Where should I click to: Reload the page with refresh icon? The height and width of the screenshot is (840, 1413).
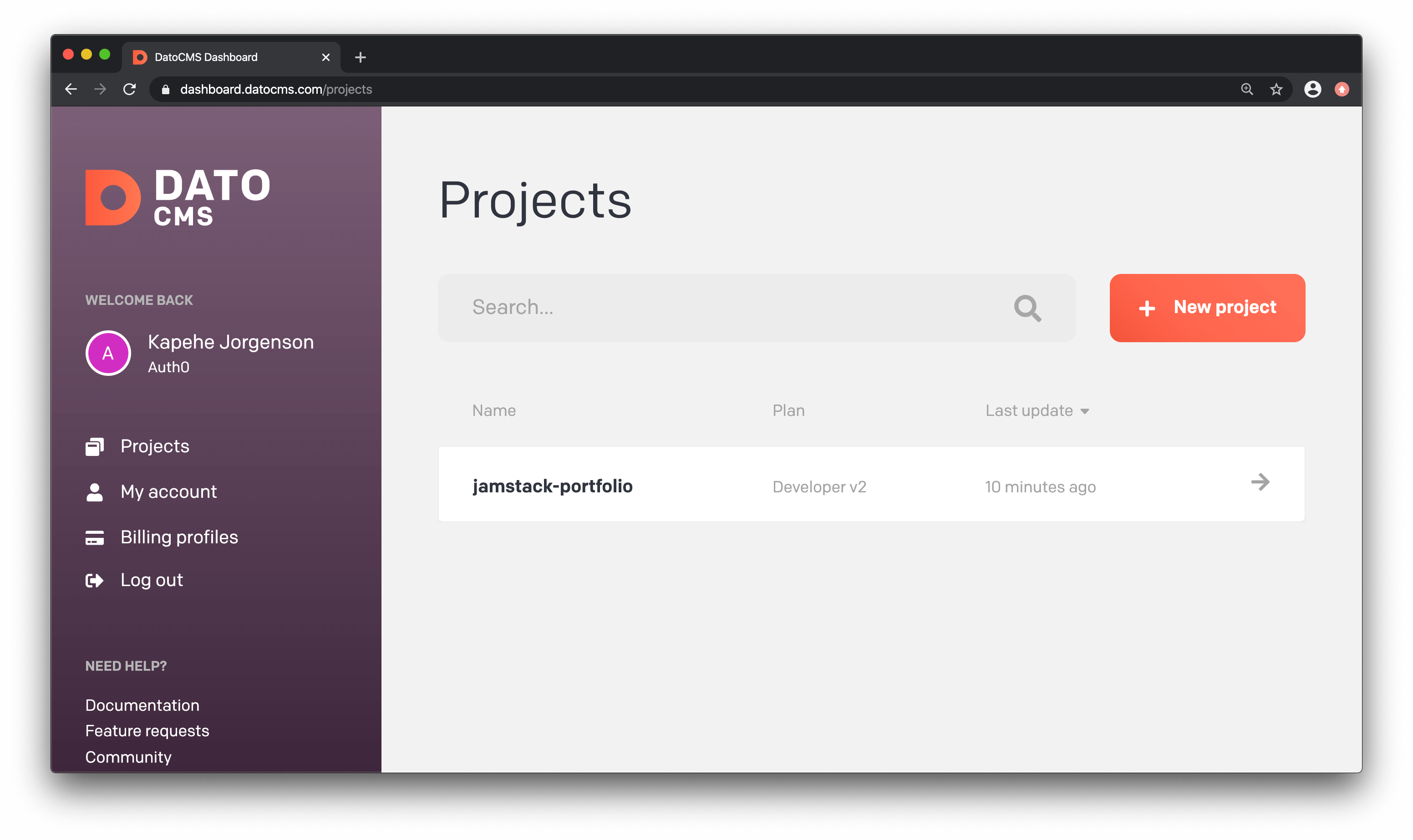[130, 90]
